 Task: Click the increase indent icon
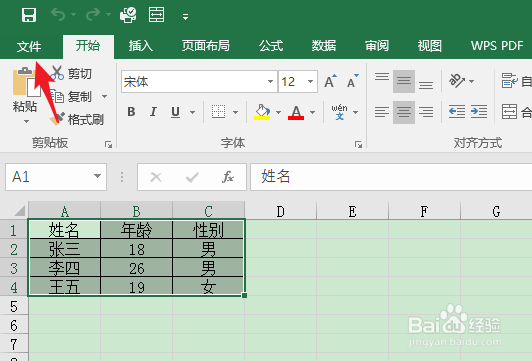[x=479, y=112]
